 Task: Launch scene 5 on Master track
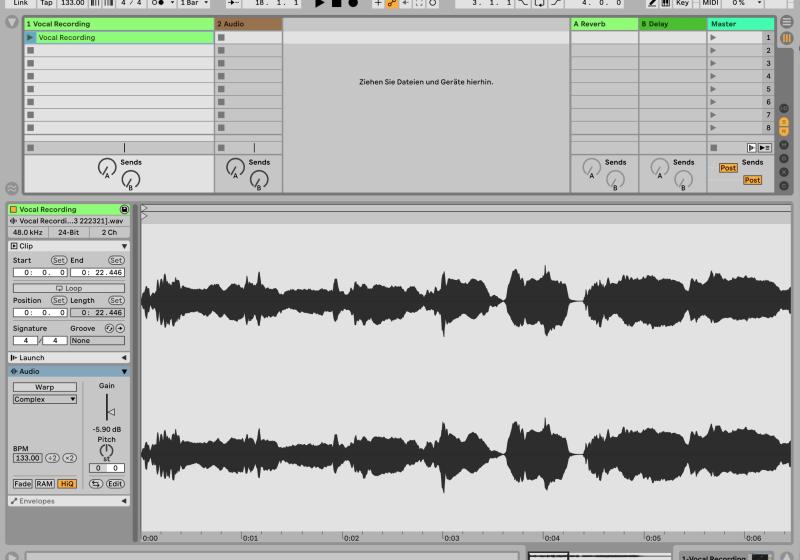pos(713,89)
